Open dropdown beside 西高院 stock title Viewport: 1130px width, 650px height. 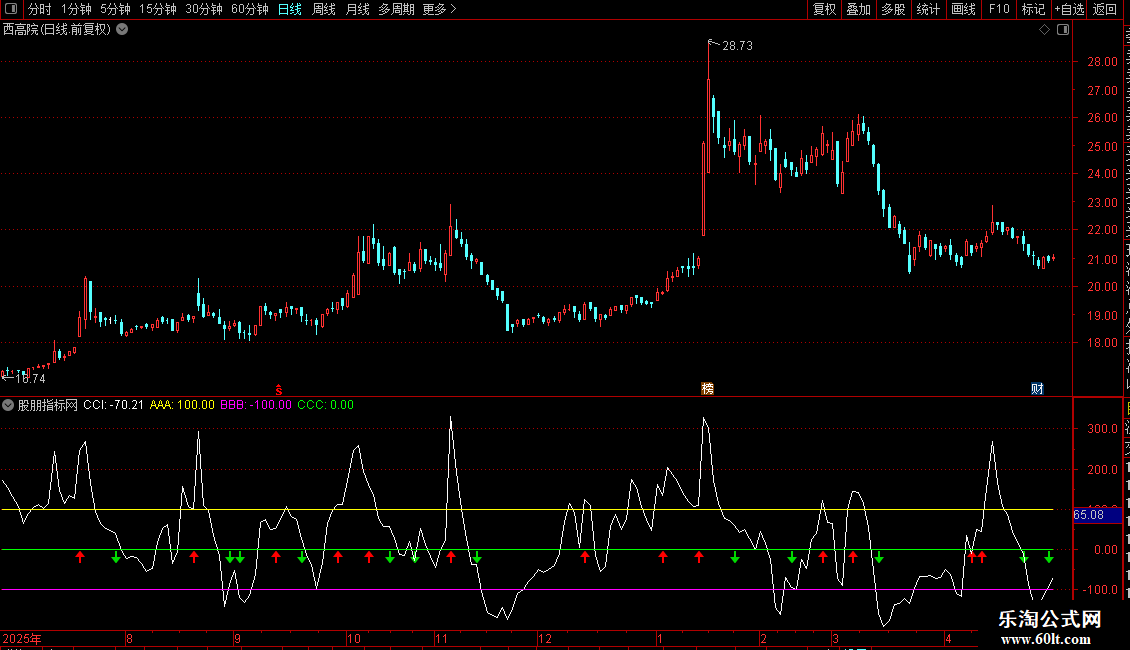[123, 30]
